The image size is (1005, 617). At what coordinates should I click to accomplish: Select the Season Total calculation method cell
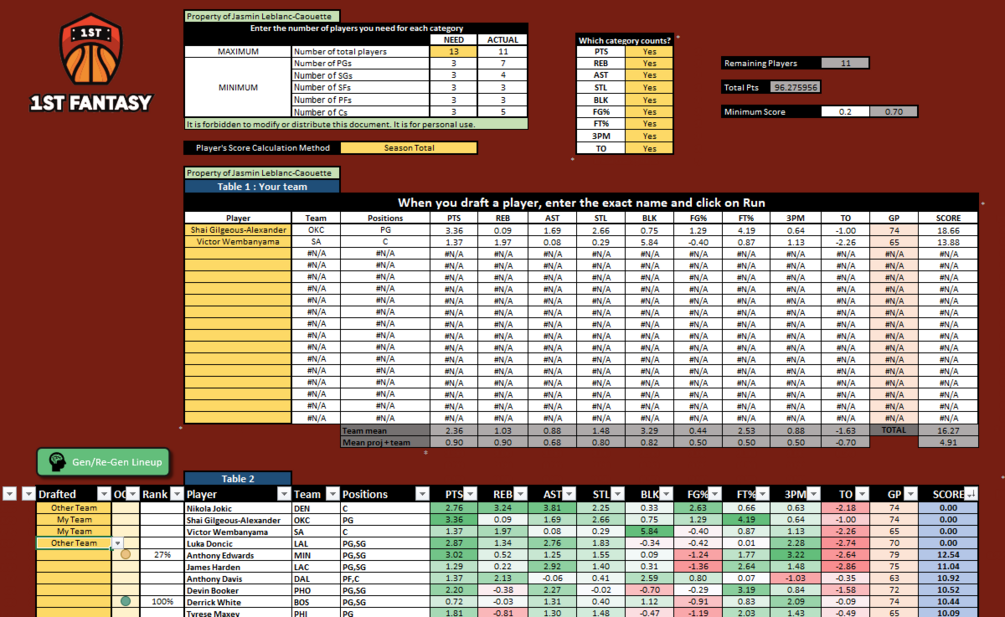pyautogui.click(x=408, y=148)
